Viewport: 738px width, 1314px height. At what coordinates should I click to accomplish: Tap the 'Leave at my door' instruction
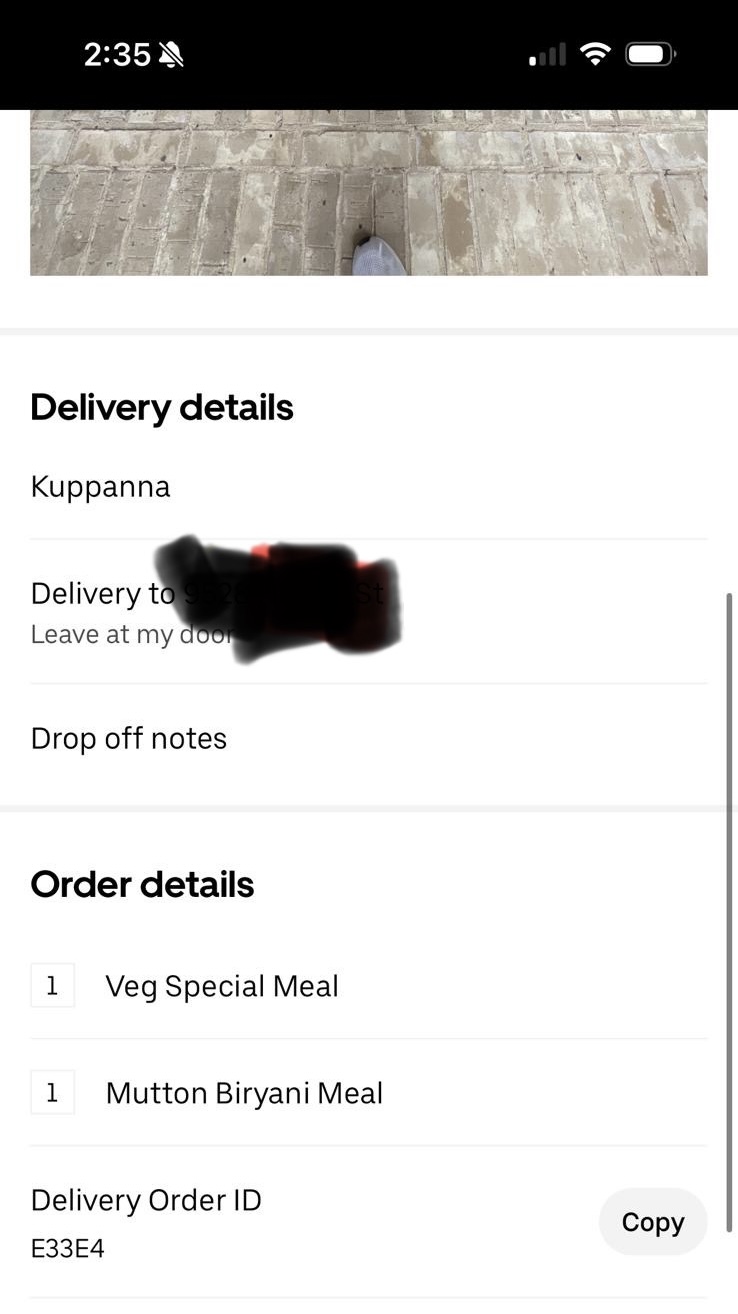click(131, 635)
